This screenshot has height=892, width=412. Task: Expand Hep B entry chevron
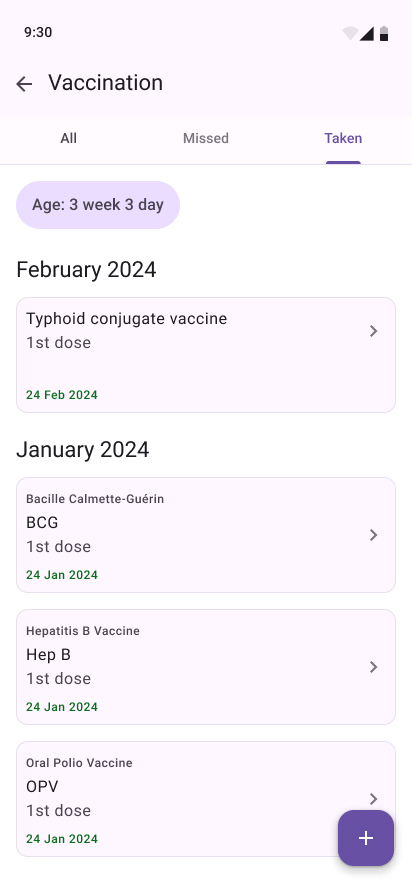click(373, 667)
